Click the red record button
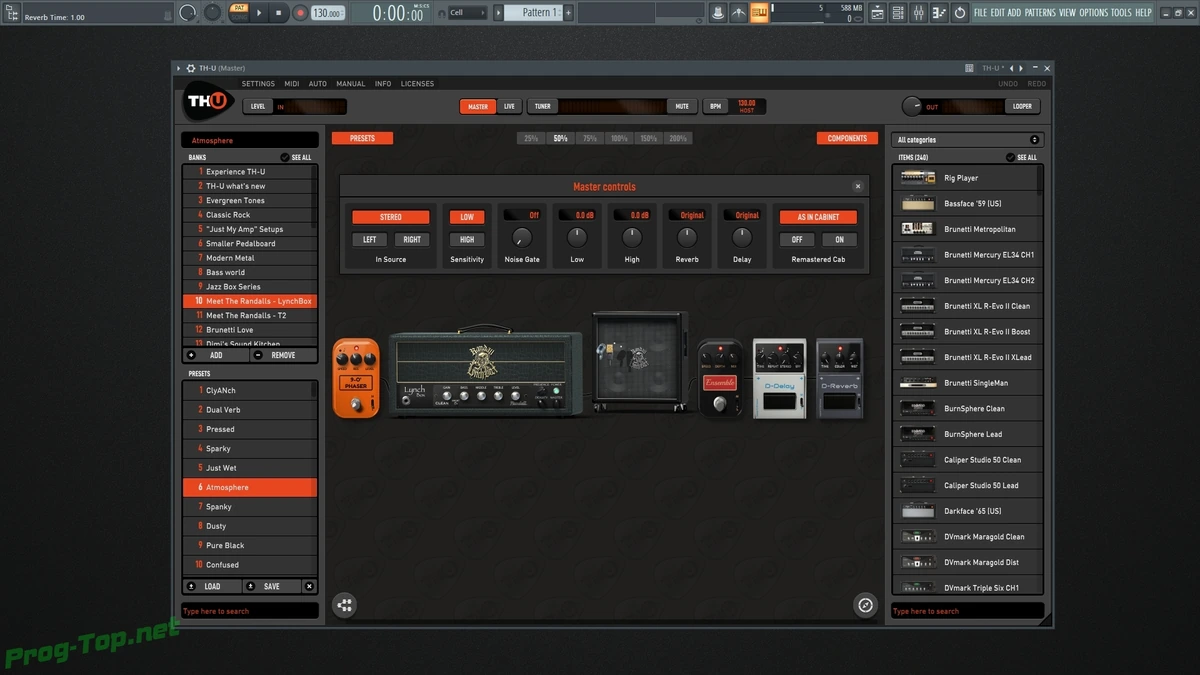 (299, 13)
